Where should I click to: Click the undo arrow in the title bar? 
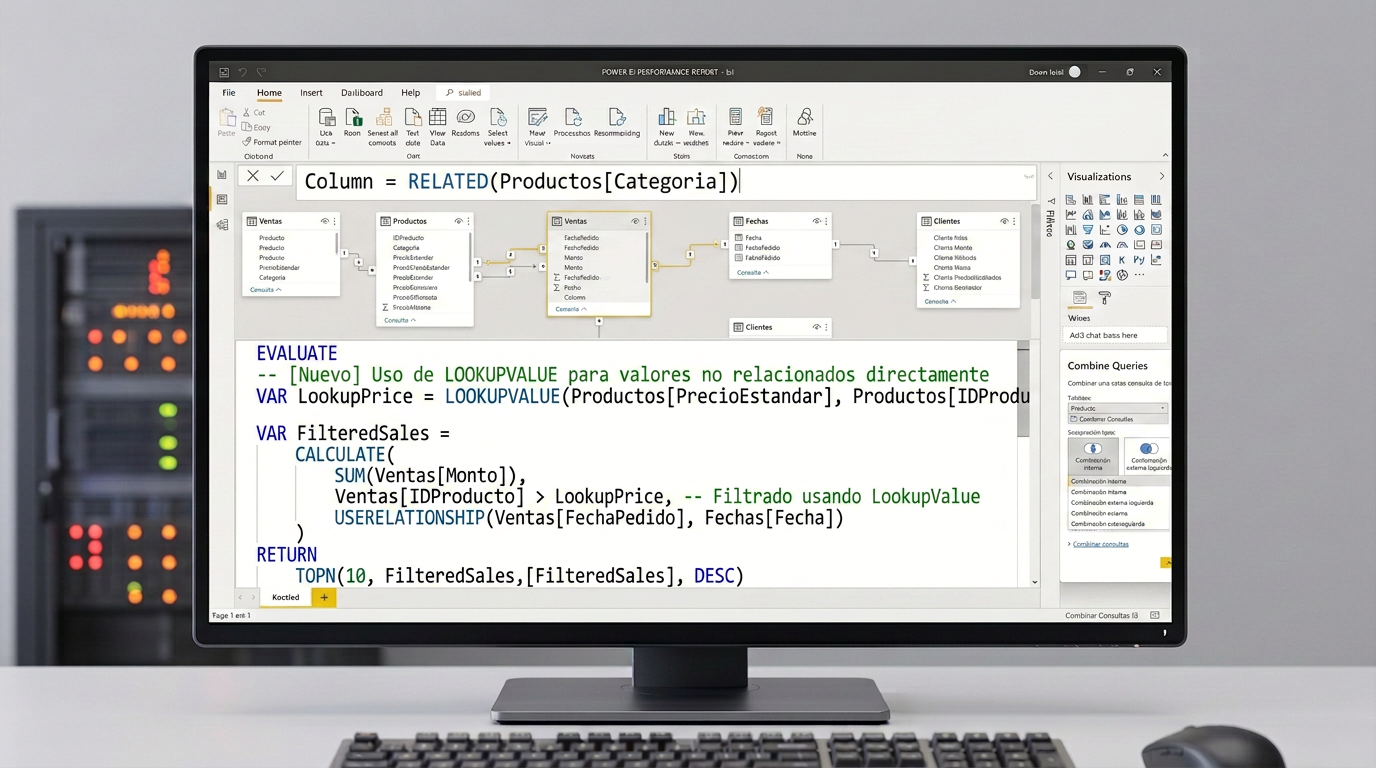pos(242,72)
